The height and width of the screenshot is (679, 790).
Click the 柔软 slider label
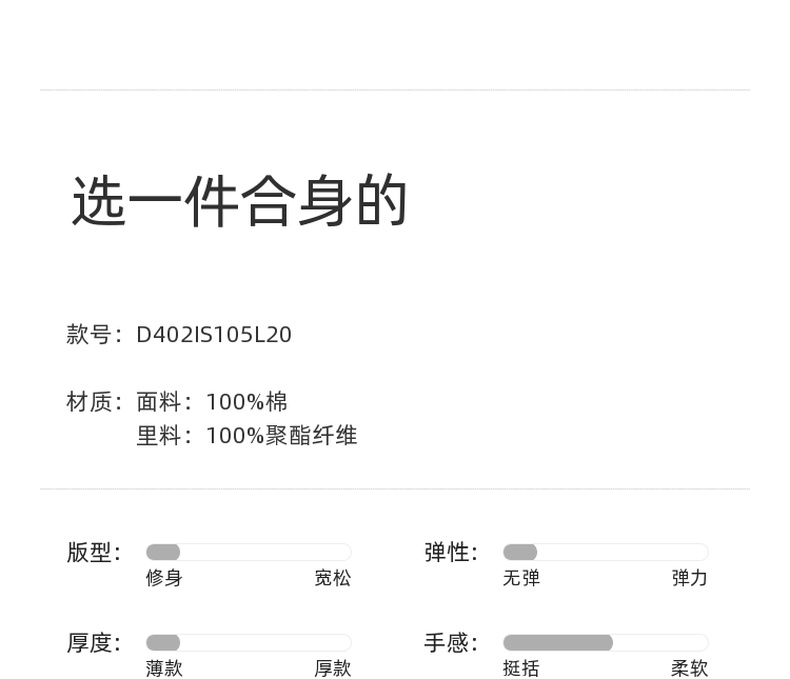pyautogui.click(x=689, y=668)
